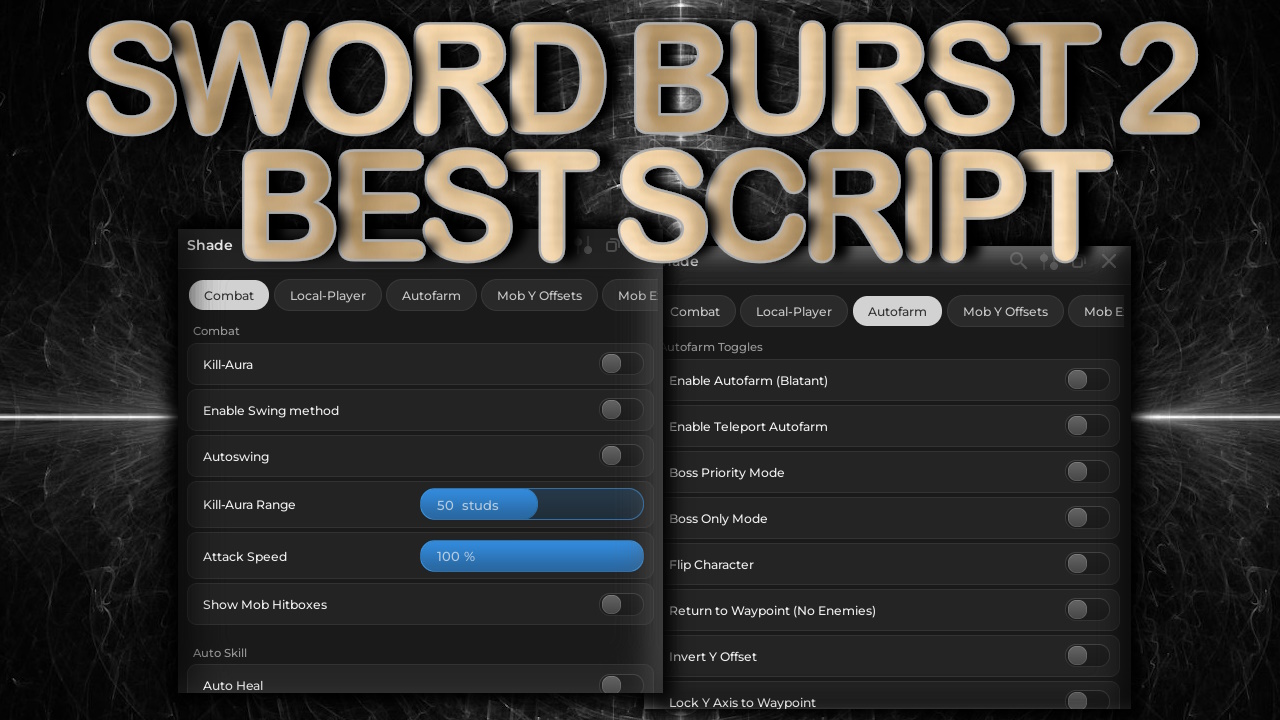This screenshot has width=1280, height=720.
Task: Switch to the Autofarm tab in the left window
Action: click(x=431, y=295)
